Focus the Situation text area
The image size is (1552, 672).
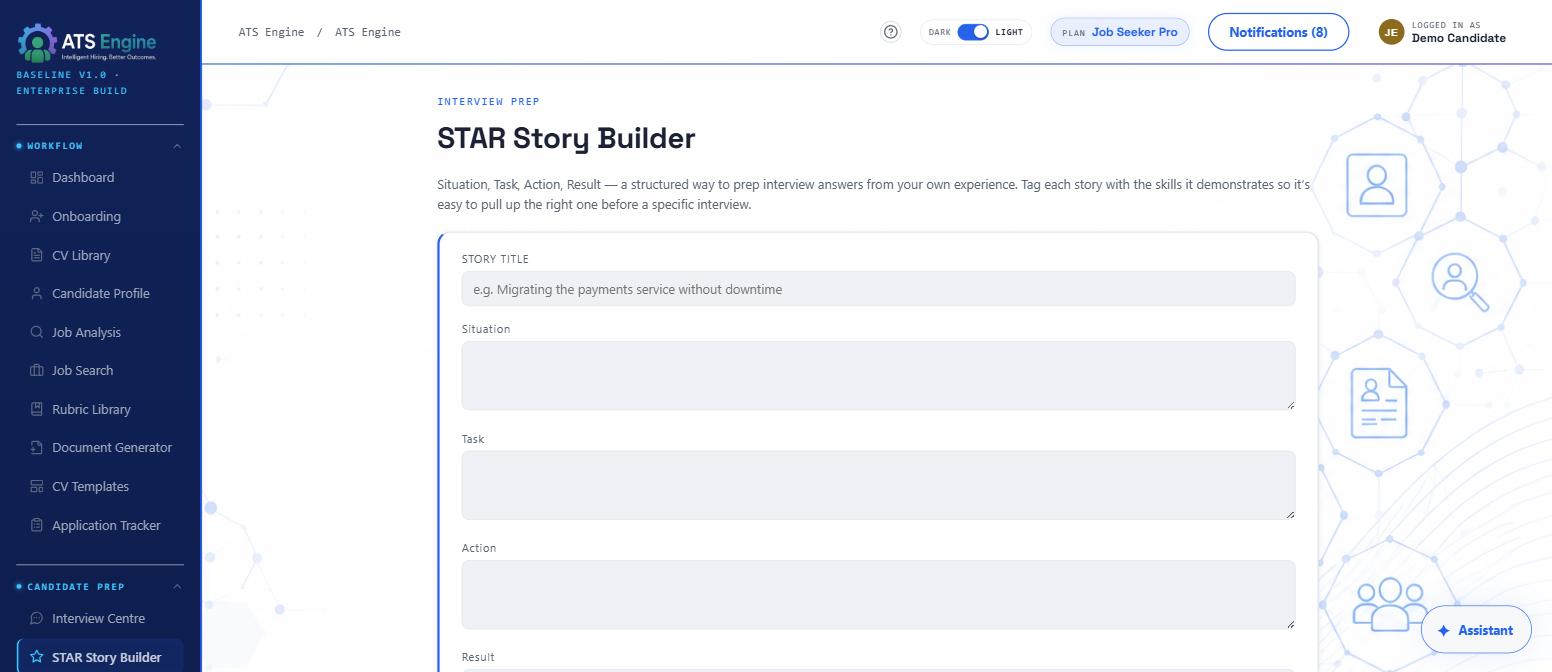tap(878, 376)
